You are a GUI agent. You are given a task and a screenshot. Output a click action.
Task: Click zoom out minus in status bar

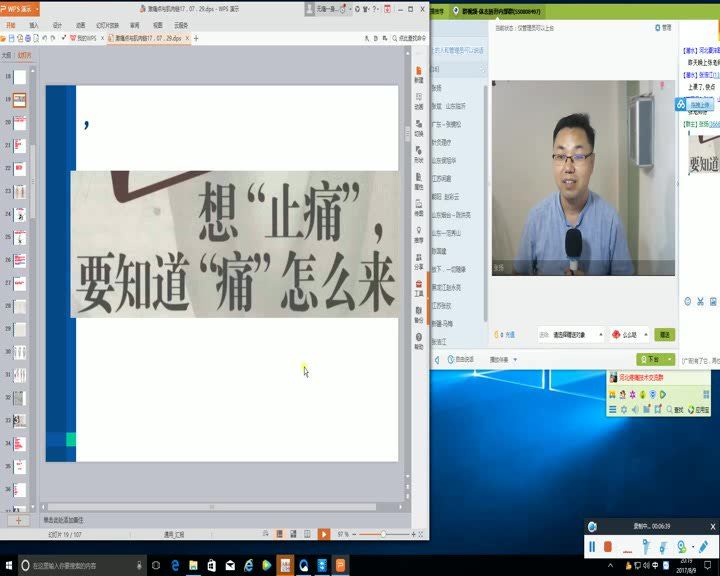click(x=354, y=534)
